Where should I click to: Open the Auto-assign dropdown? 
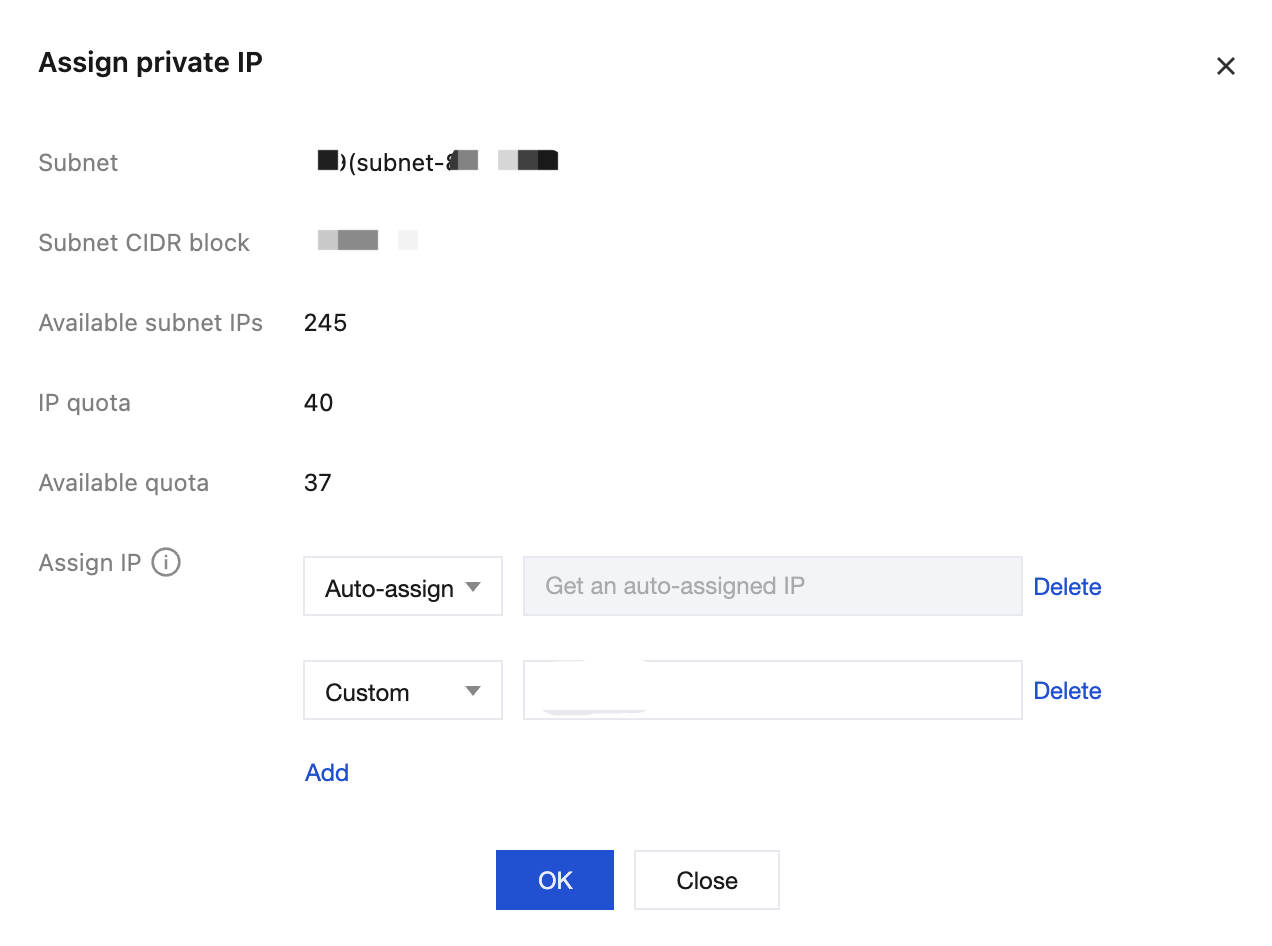[x=403, y=586]
